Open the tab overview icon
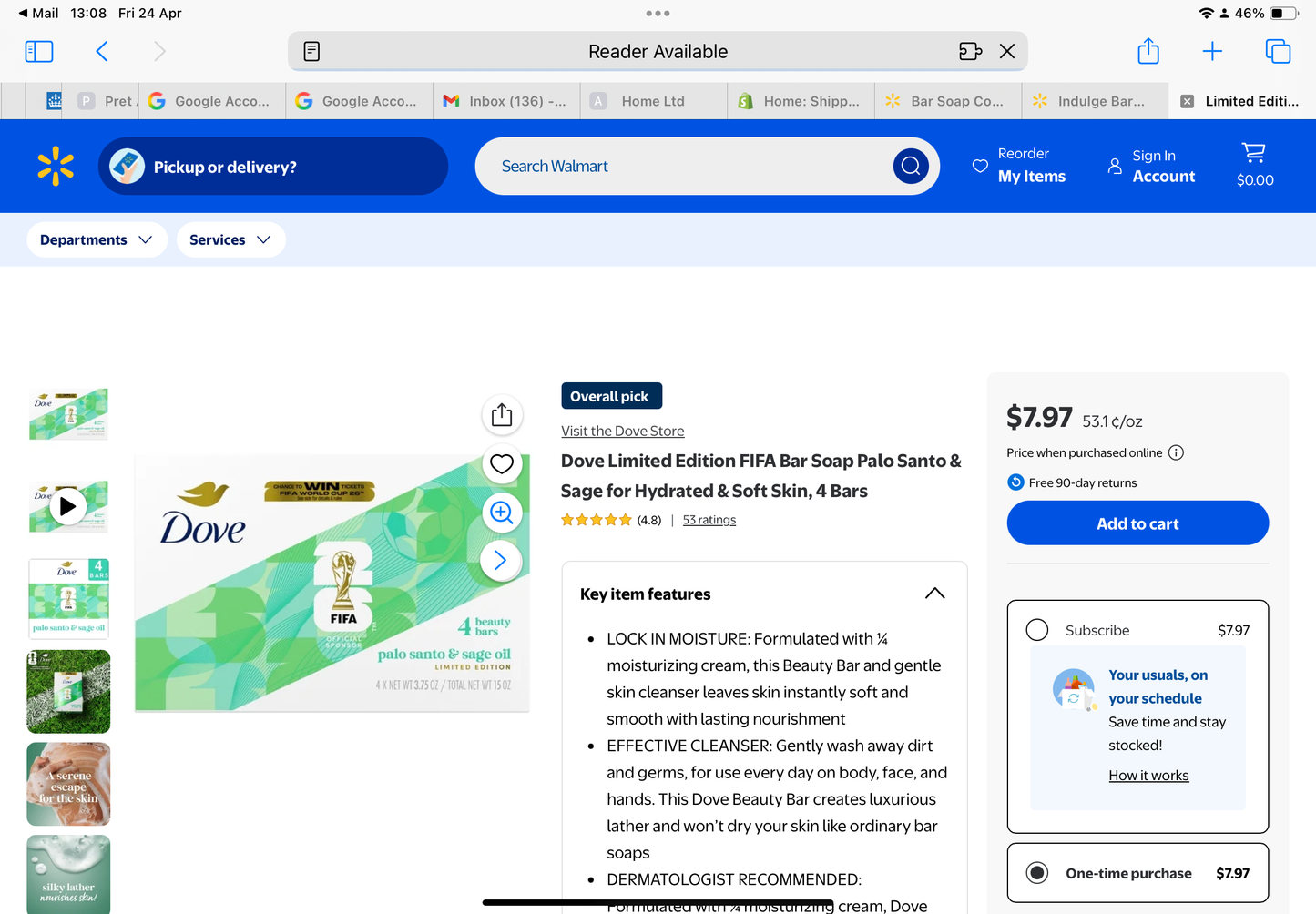The height and width of the screenshot is (914, 1316). tap(1278, 52)
